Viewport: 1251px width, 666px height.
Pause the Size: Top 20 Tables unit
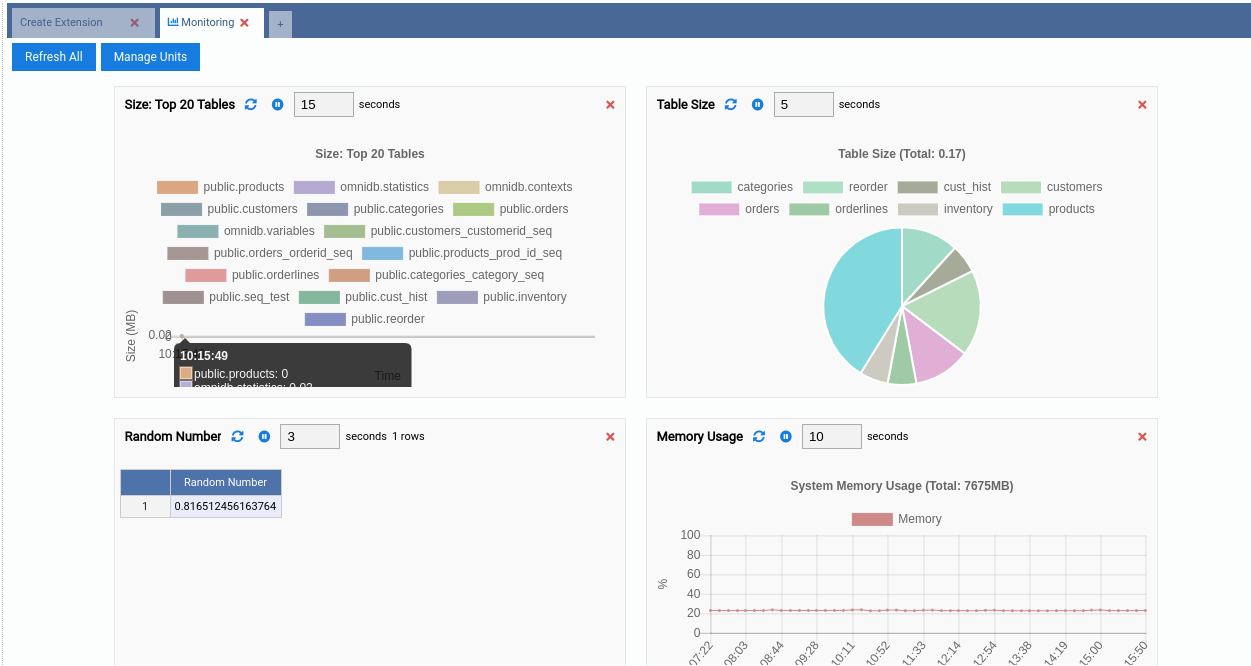tap(278, 105)
